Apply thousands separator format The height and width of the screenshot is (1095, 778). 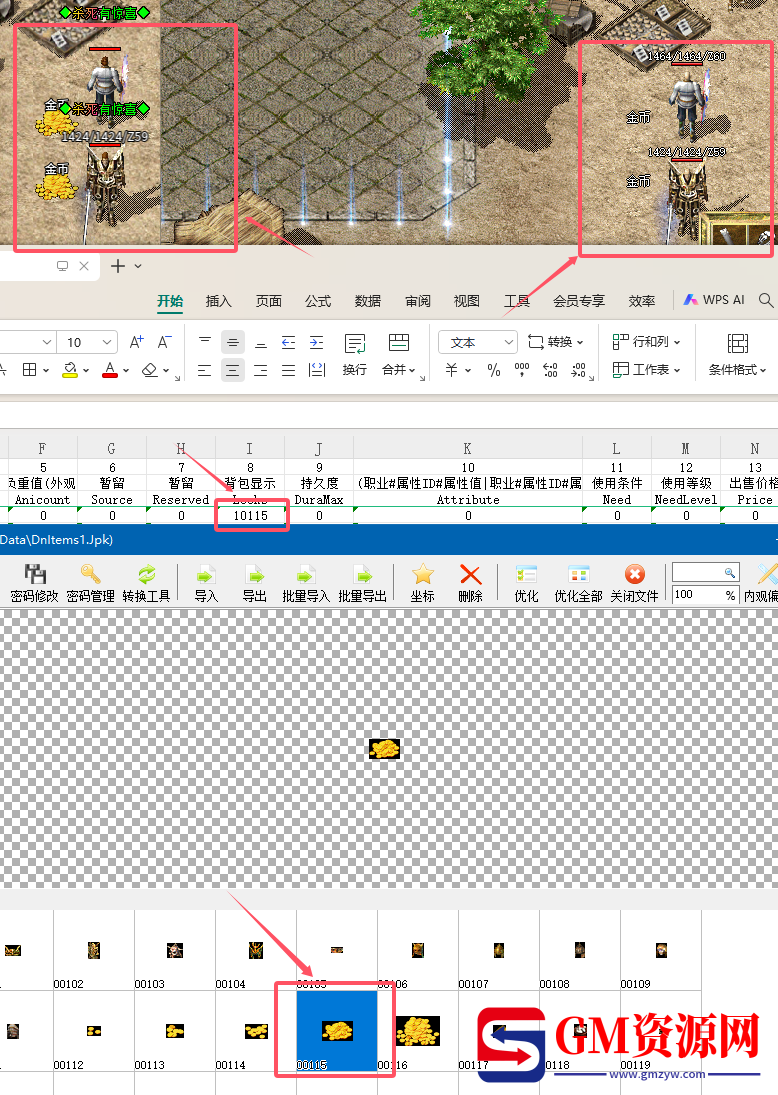click(522, 370)
